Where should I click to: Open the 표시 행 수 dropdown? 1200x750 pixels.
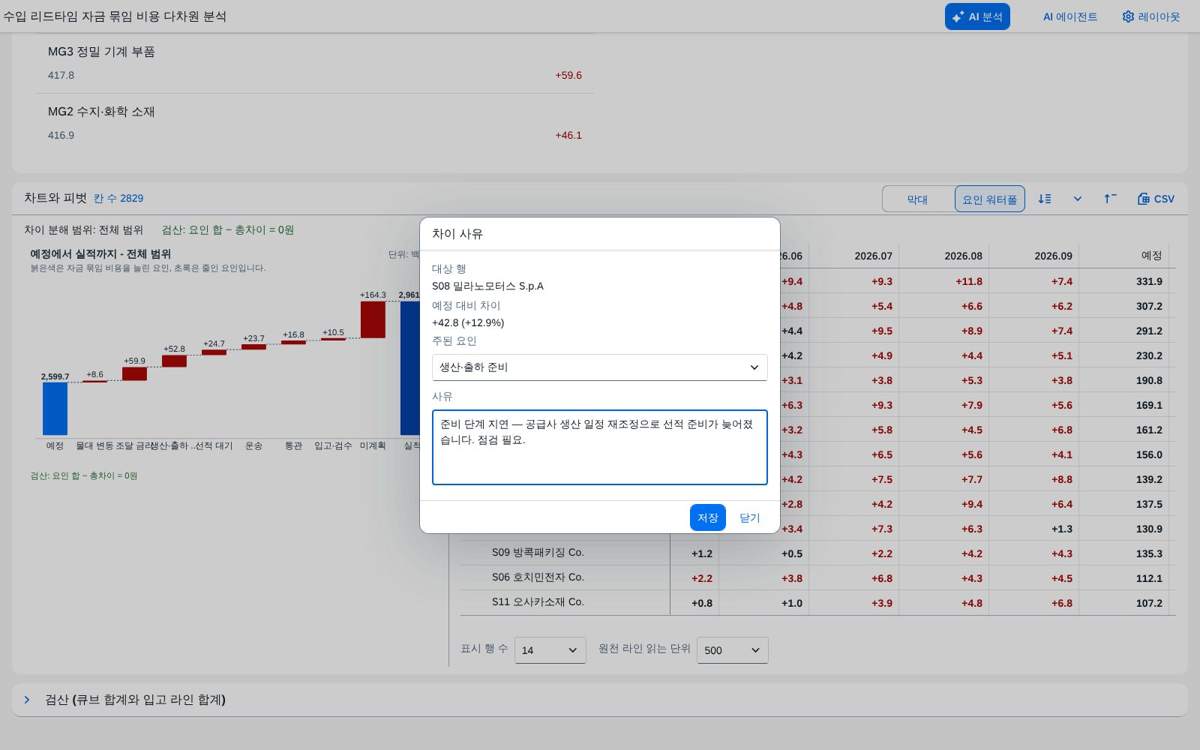point(550,650)
